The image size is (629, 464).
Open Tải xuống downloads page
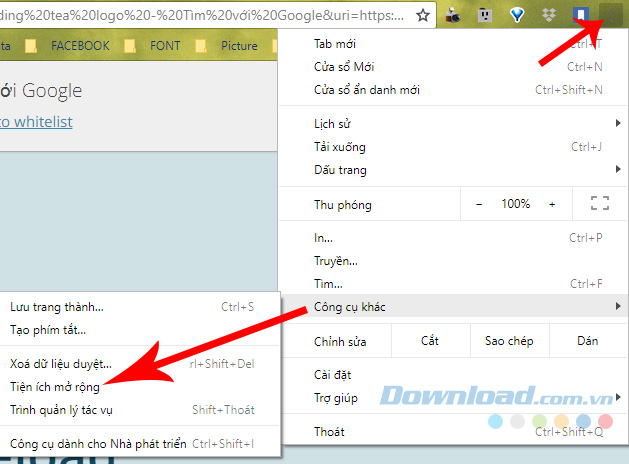point(453,147)
